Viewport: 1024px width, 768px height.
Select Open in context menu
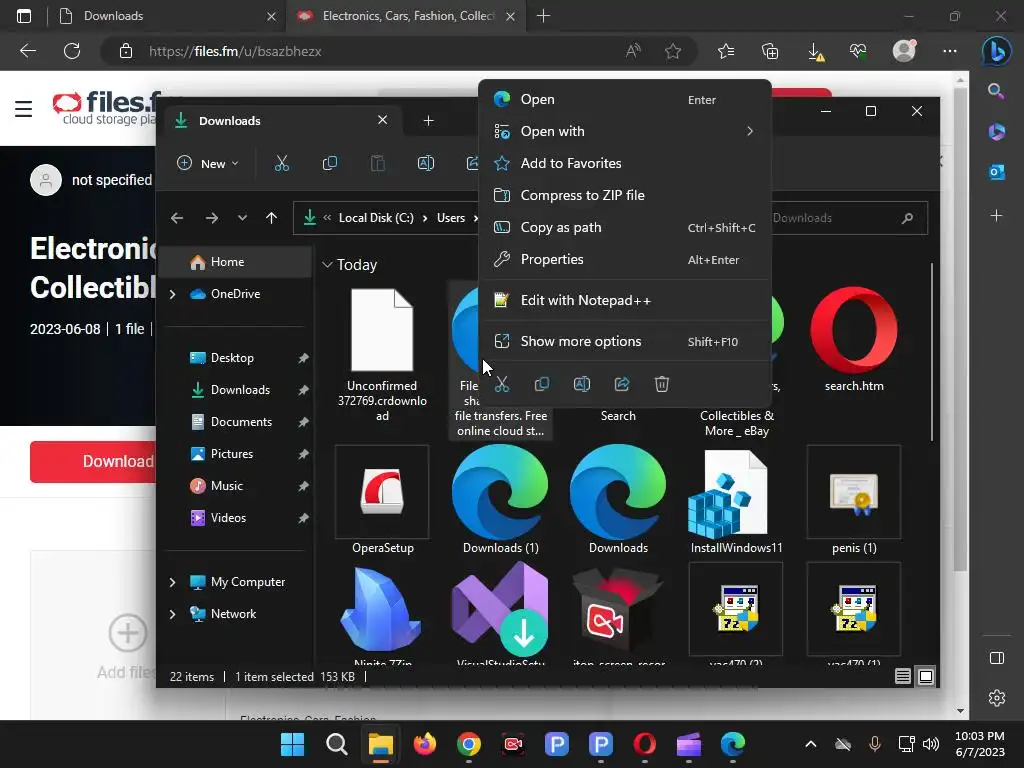pyautogui.click(x=625, y=99)
